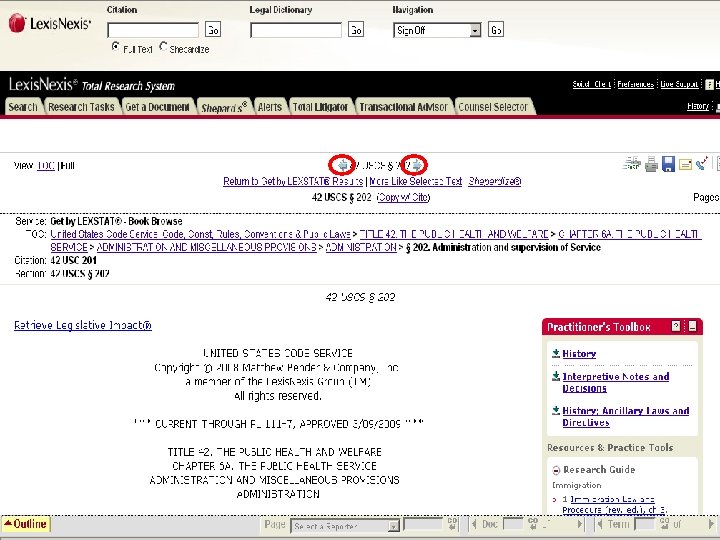Open History; Ancillary Laws and Directives link
The width and height of the screenshot is (720, 540).
[x=626, y=416]
